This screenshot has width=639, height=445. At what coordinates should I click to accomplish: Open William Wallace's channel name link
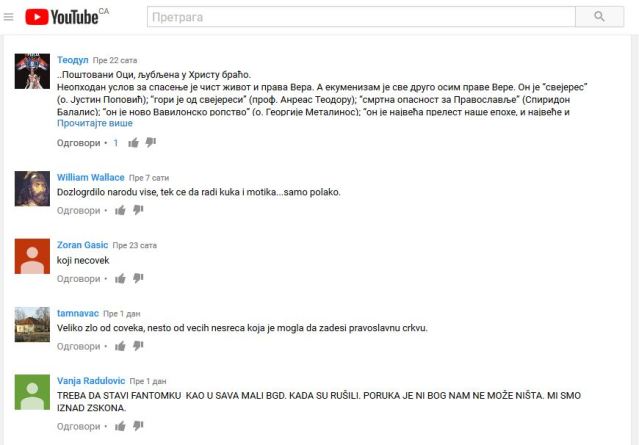(90, 177)
